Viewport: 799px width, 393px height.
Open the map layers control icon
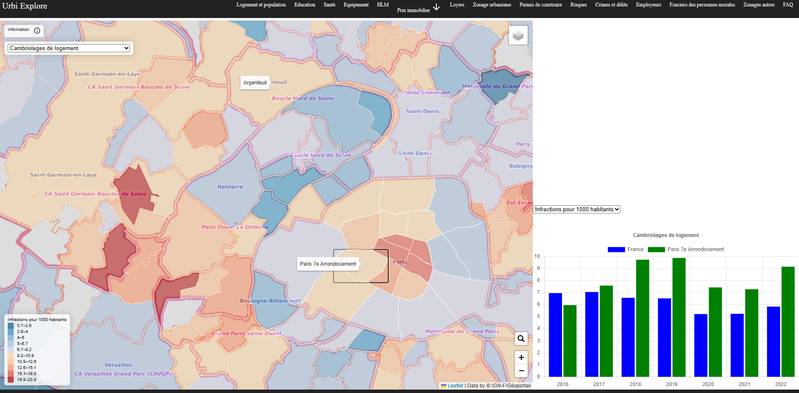click(518, 36)
